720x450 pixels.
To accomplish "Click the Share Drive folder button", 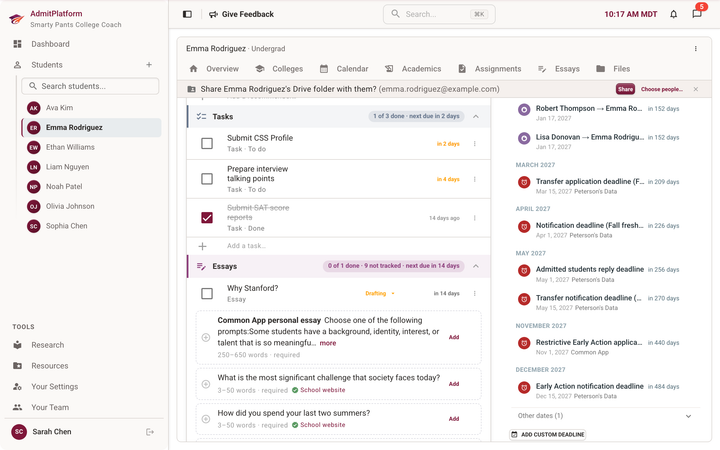I will (x=625, y=89).
